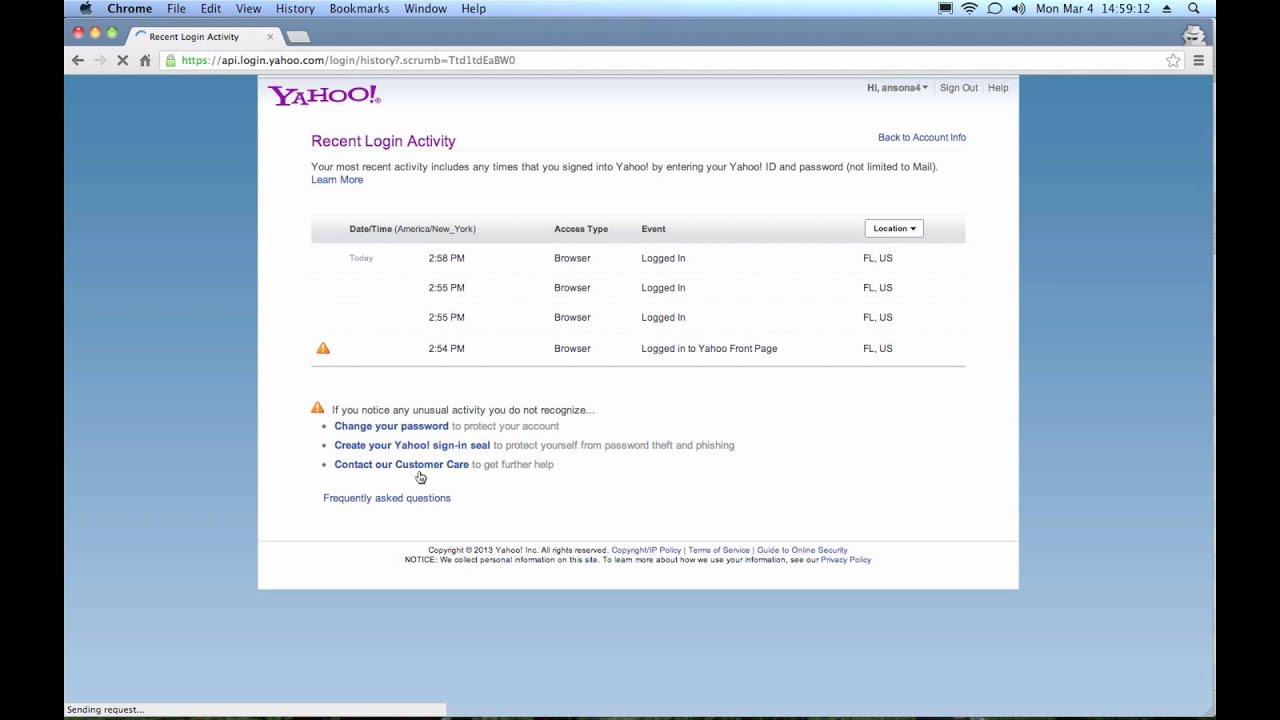
Task: Click Contact our Customer Care link
Action: [401, 464]
